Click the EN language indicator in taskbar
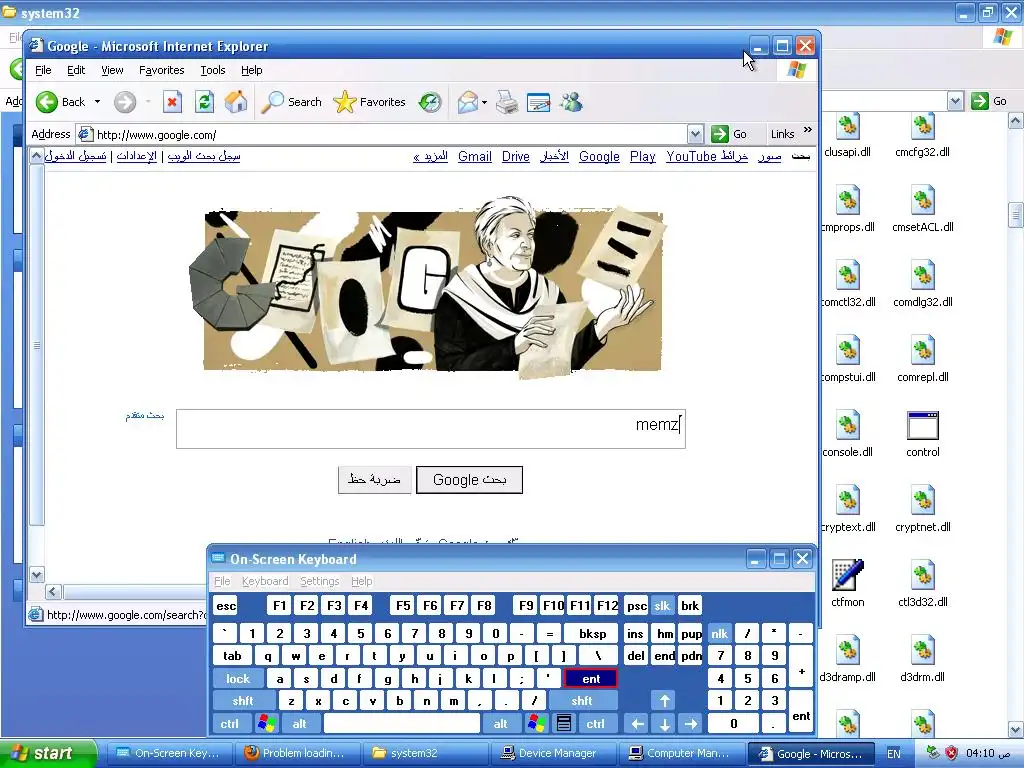The width and height of the screenshot is (1024, 768). coord(894,754)
